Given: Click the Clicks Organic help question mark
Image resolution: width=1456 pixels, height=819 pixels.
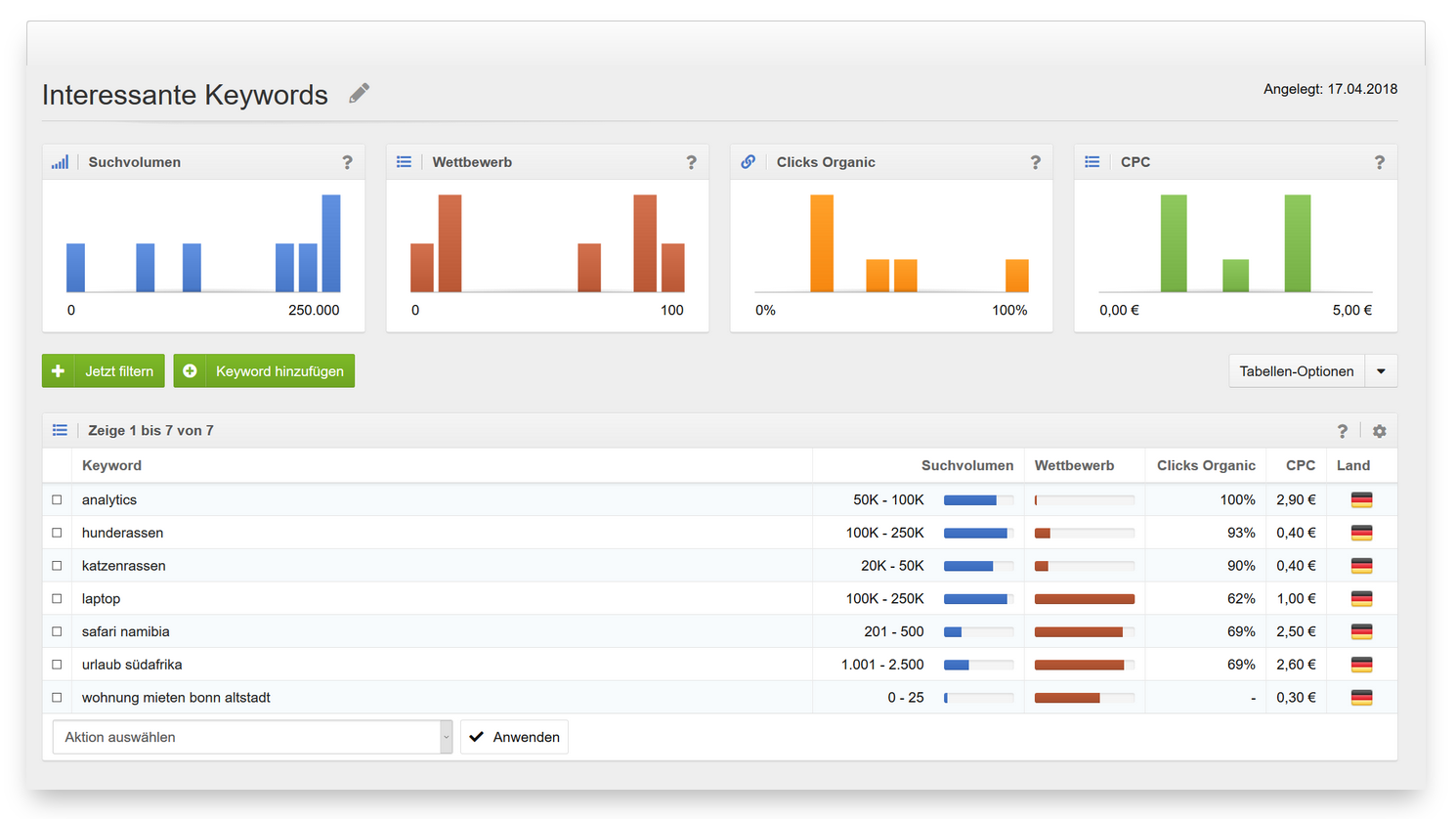Looking at the screenshot, I should (1035, 162).
